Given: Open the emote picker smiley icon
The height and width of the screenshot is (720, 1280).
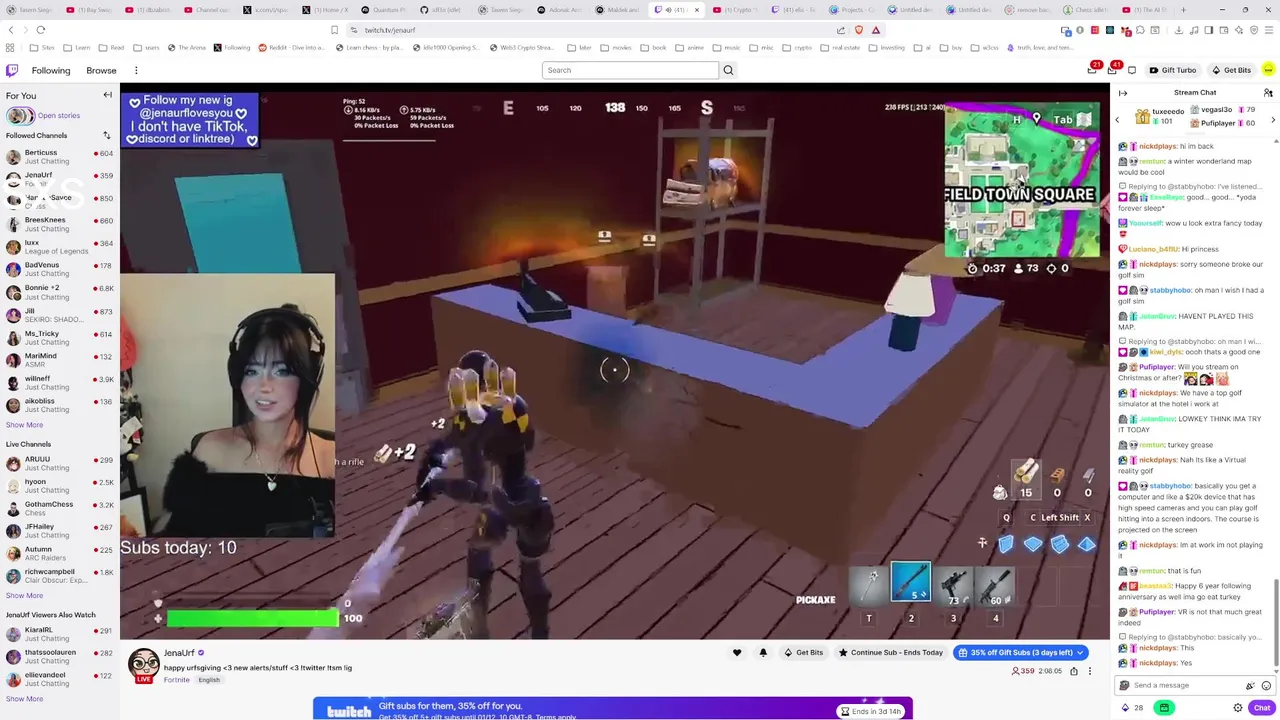Looking at the screenshot, I should tap(1266, 685).
